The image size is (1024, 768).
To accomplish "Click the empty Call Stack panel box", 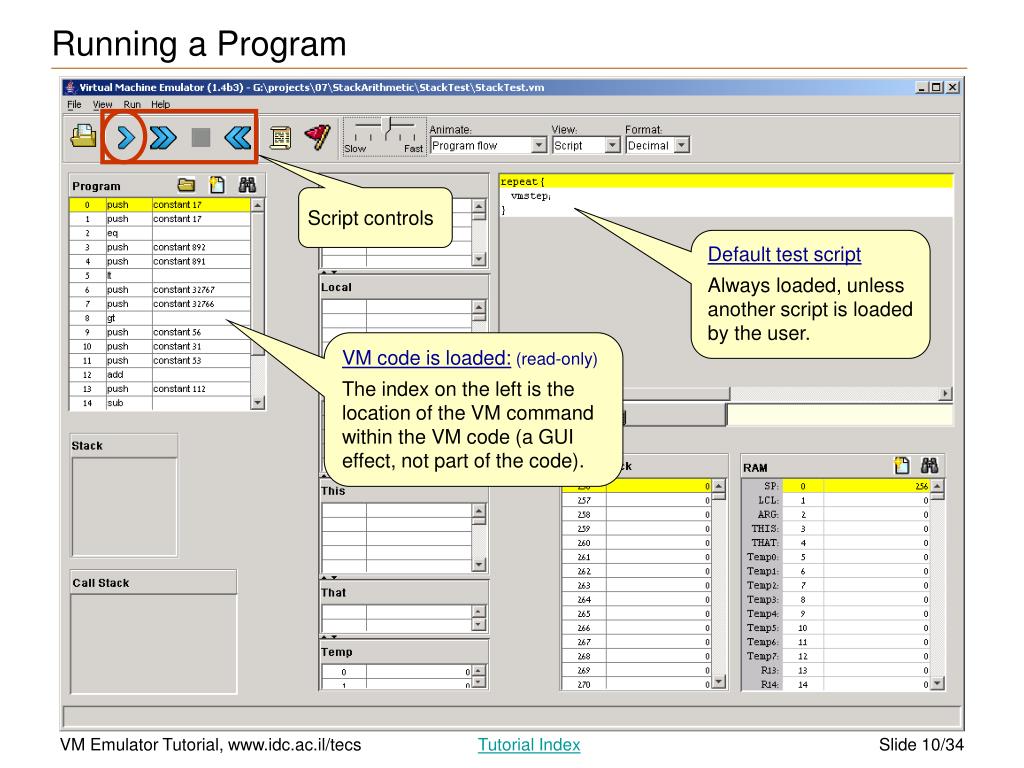I will click(x=153, y=643).
